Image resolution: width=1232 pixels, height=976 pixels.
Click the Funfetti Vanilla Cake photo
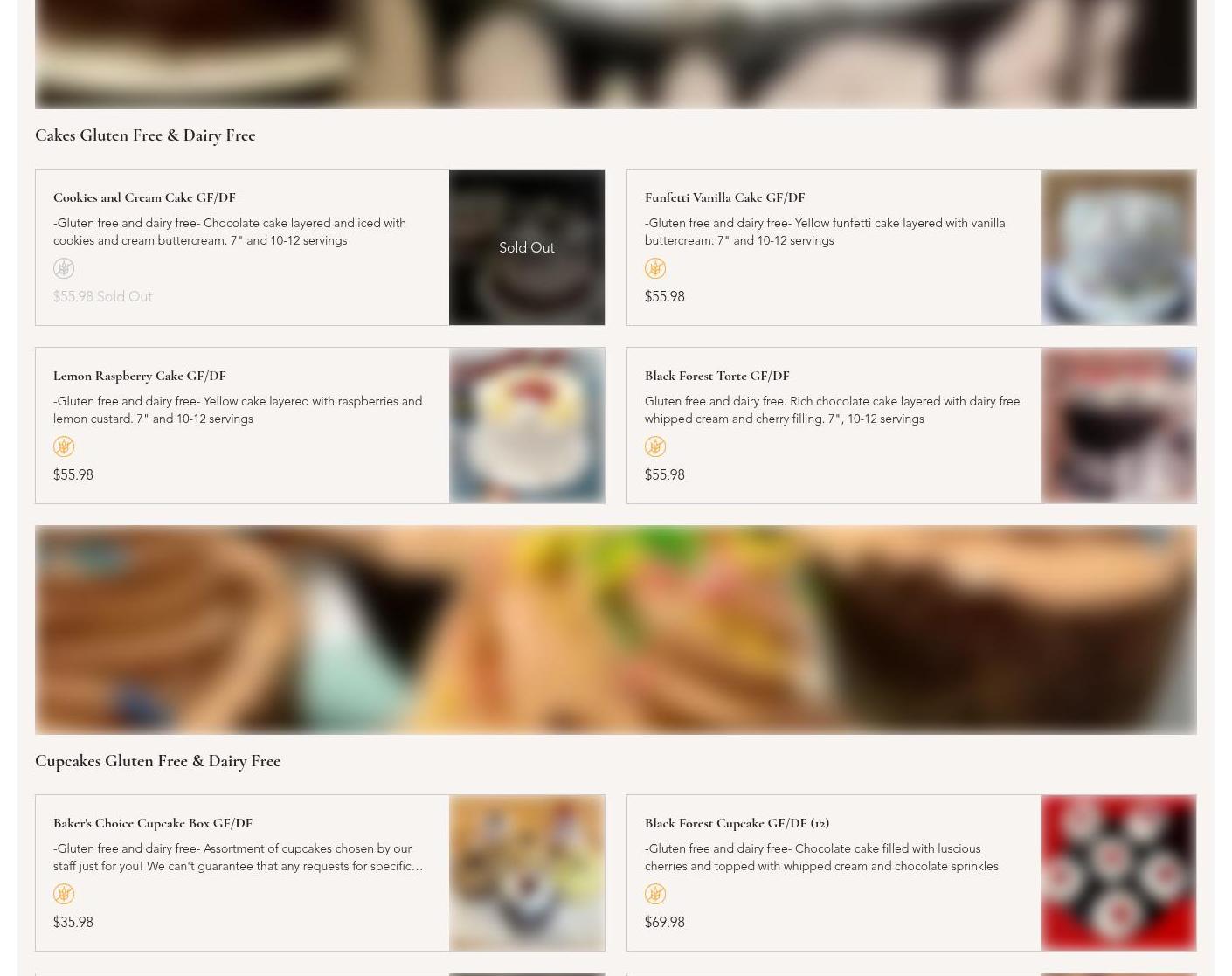tap(1118, 247)
